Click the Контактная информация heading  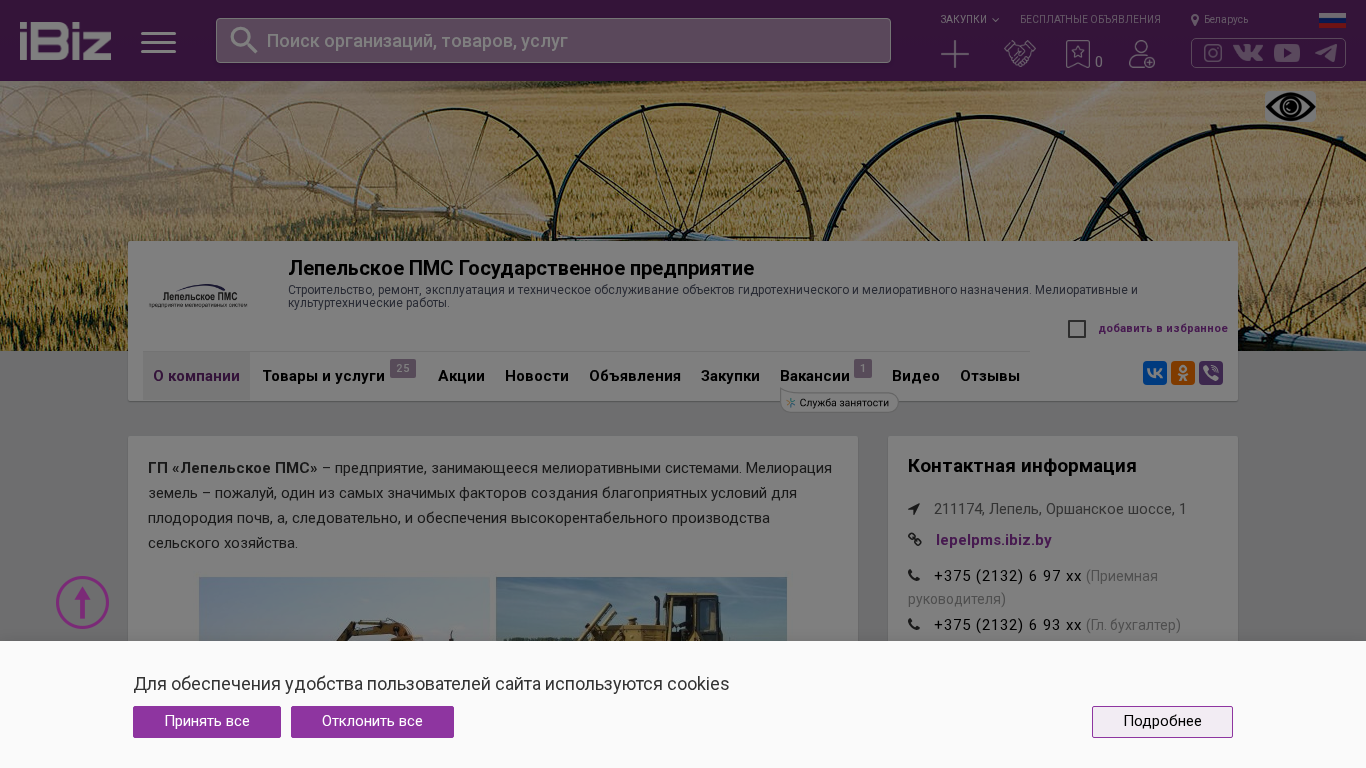tap(1022, 466)
